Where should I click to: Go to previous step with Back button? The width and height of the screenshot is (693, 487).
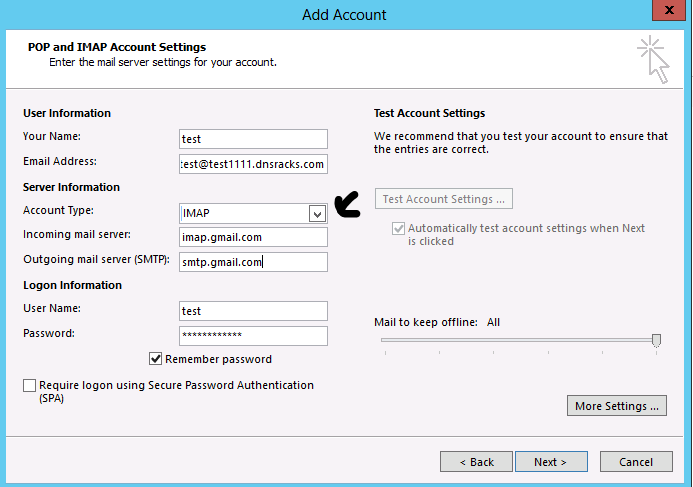476,462
